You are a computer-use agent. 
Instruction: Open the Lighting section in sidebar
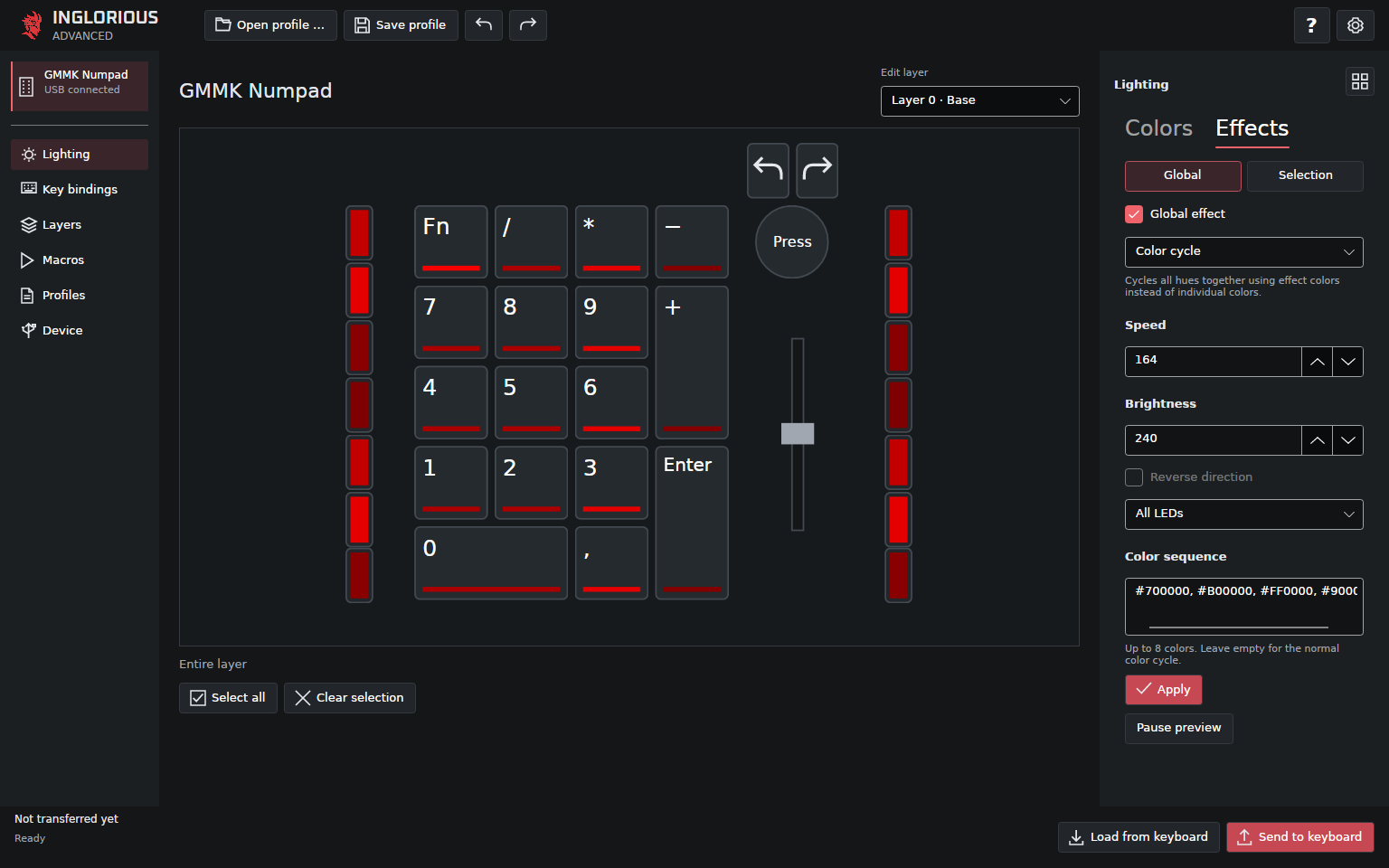[80, 155]
